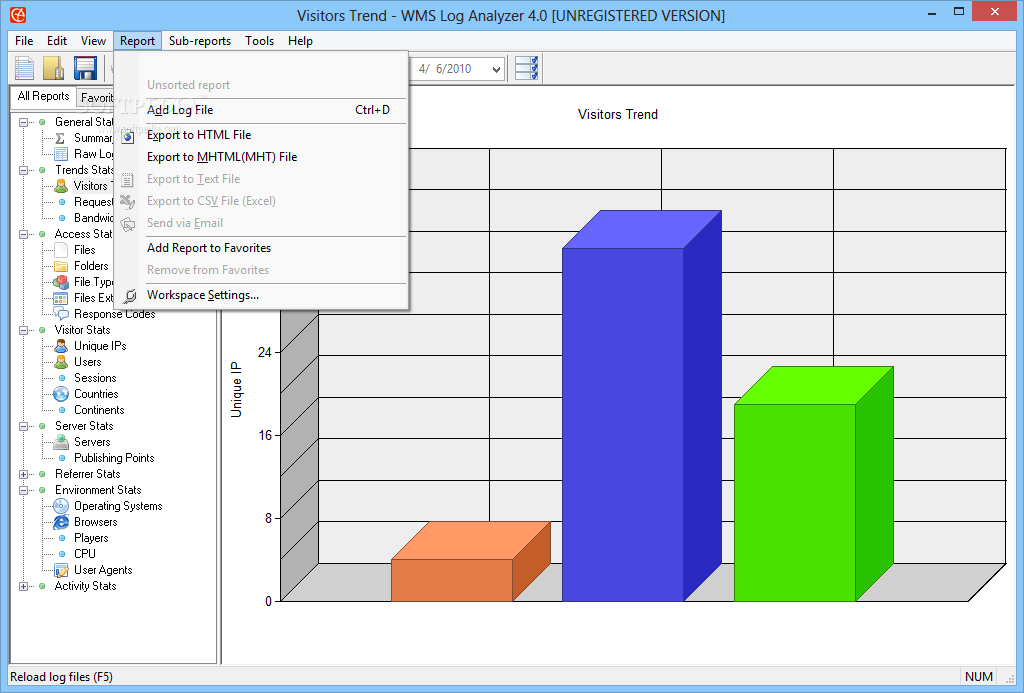1024x693 pixels.
Task: Click the Operating Systems disc icon
Action: point(61,506)
